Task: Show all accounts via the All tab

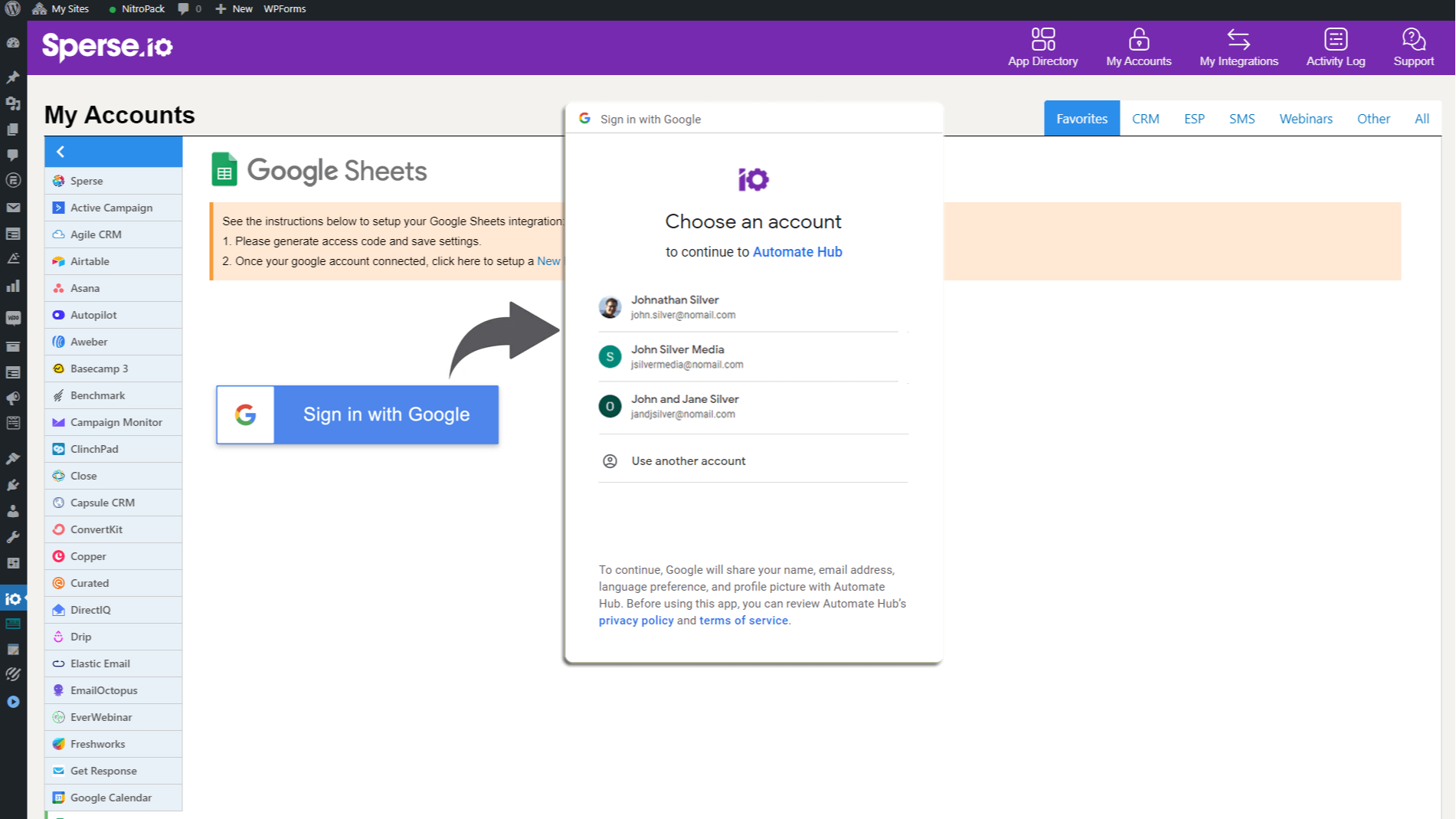Action: tap(1422, 118)
